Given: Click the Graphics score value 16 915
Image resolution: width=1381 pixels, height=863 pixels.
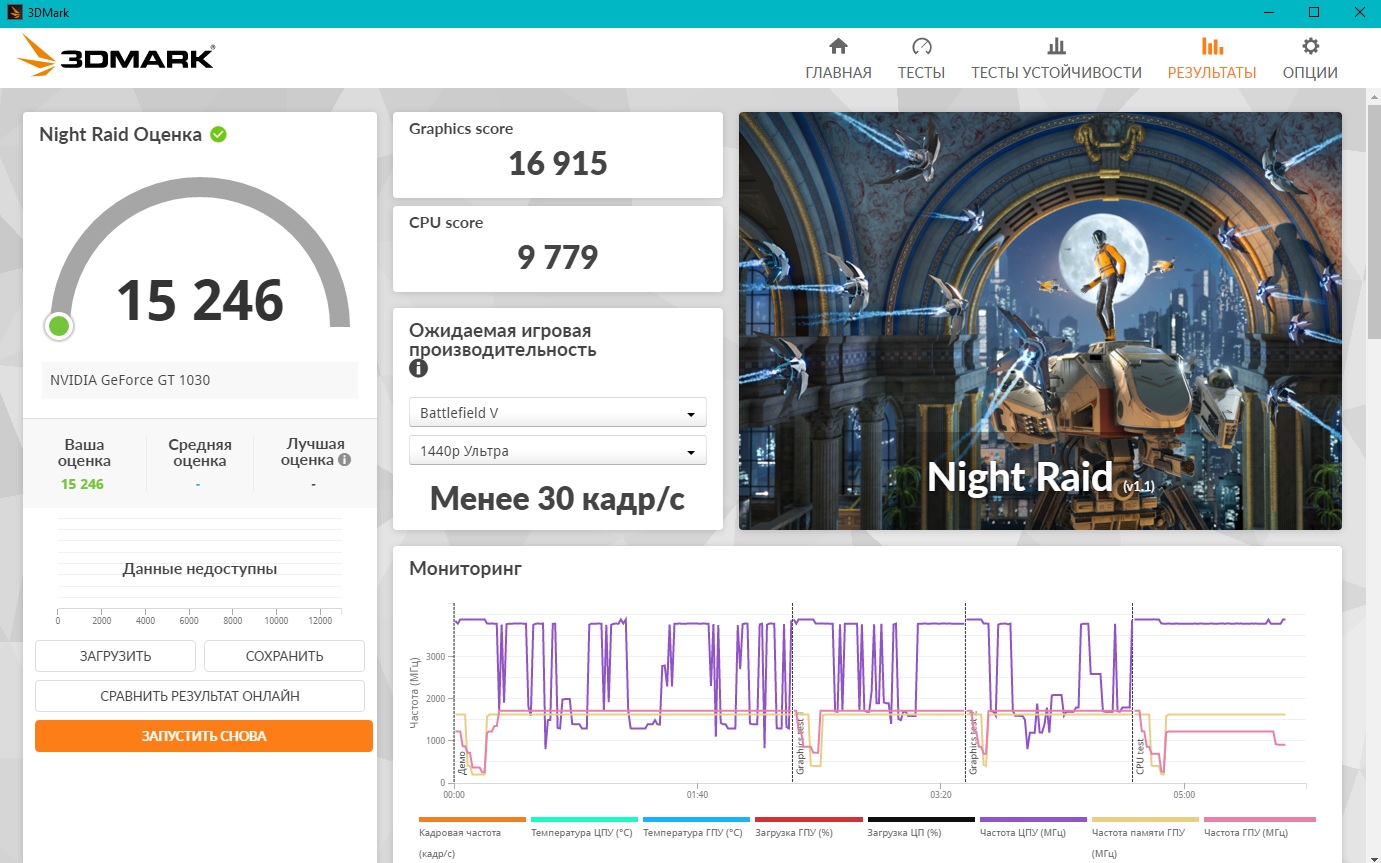Looking at the screenshot, I should point(558,163).
